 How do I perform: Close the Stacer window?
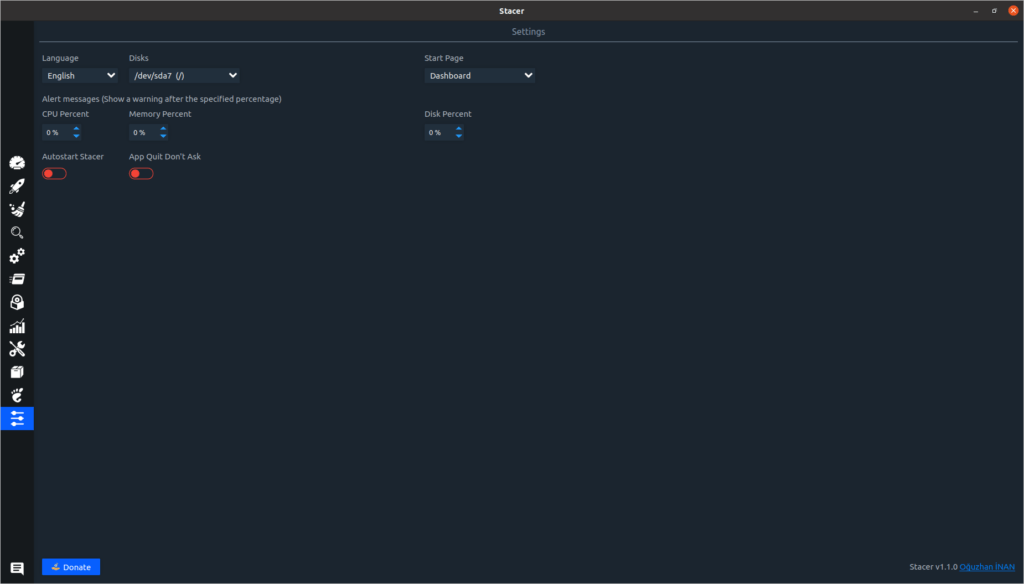pyautogui.click(x=1014, y=10)
